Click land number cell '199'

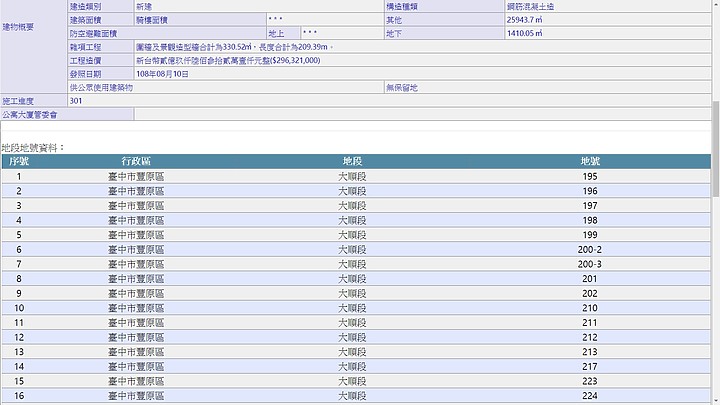(590, 235)
